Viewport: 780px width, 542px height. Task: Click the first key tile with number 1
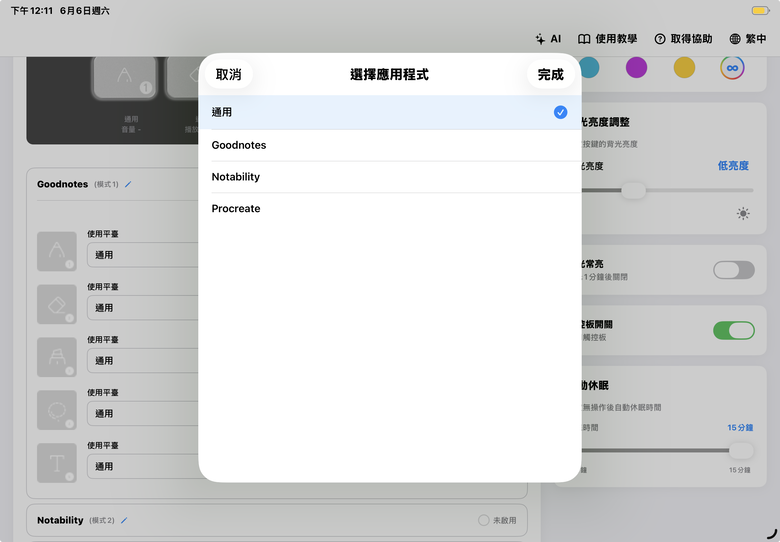click(124, 77)
